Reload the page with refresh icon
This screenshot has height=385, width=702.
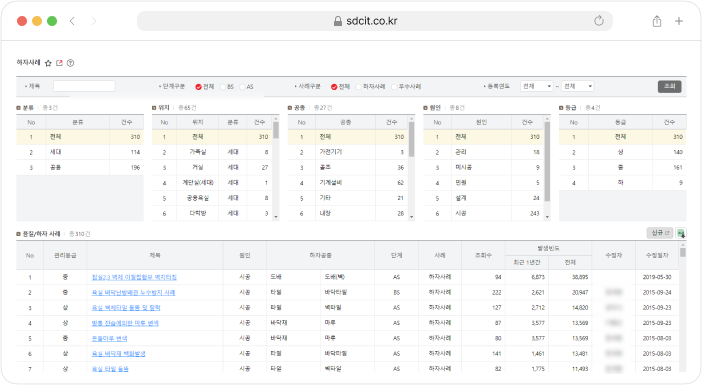point(599,21)
